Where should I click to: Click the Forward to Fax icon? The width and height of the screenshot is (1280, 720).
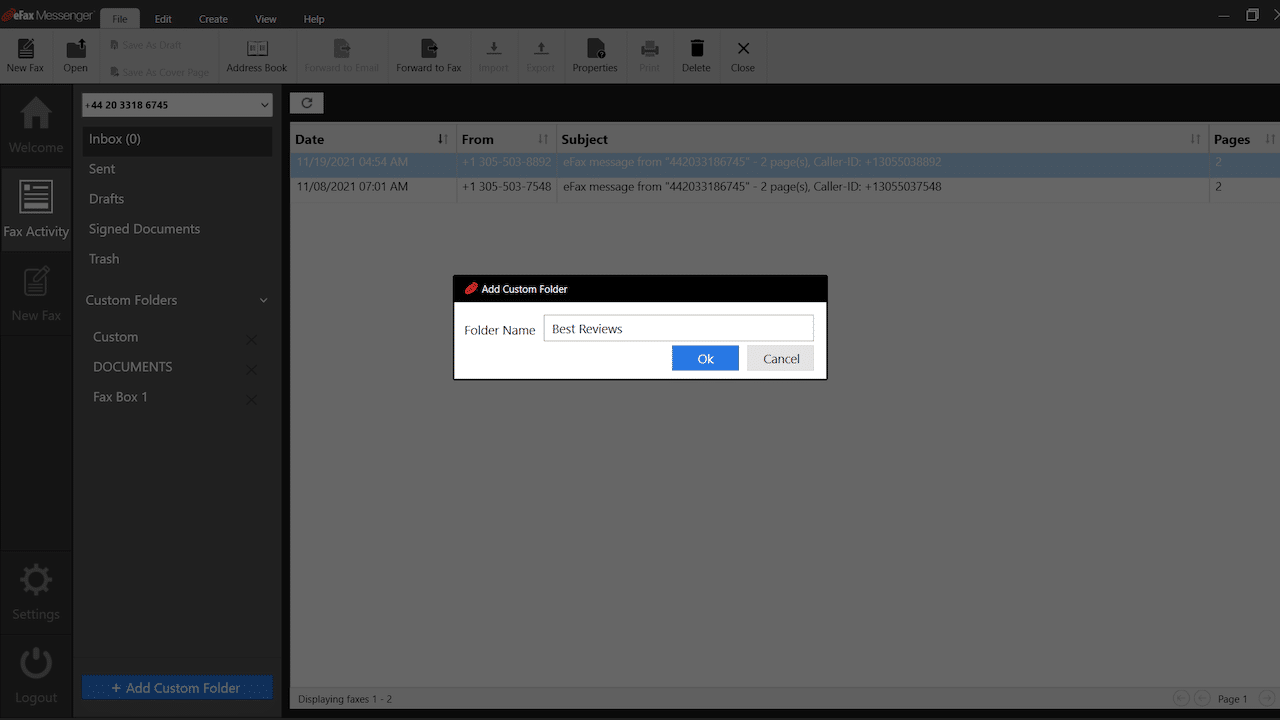[429, 55]
